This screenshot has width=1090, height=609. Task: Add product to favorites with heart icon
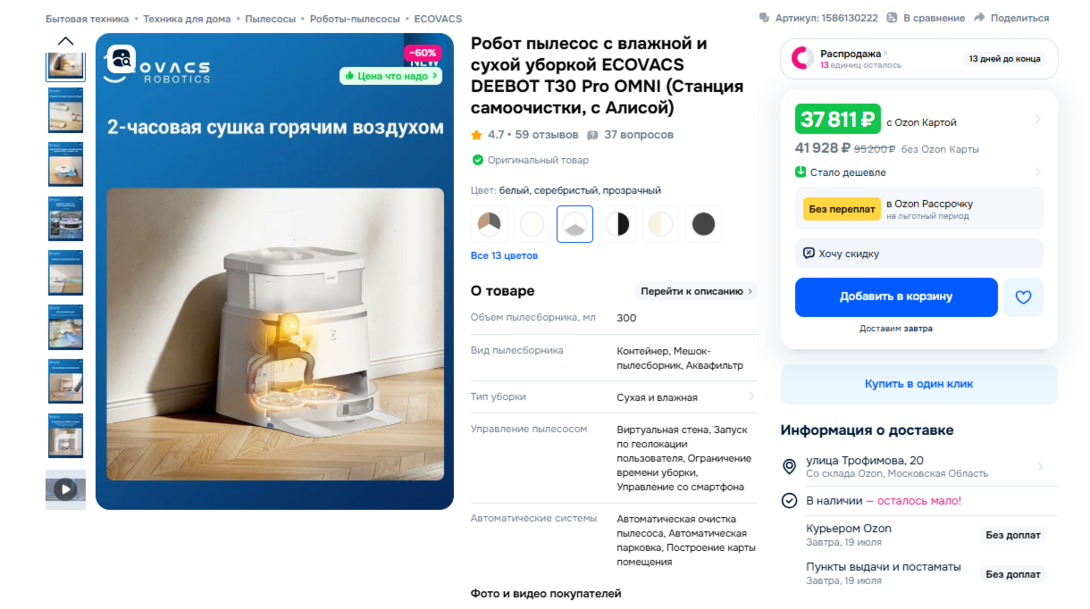(x=1023, y=298)
